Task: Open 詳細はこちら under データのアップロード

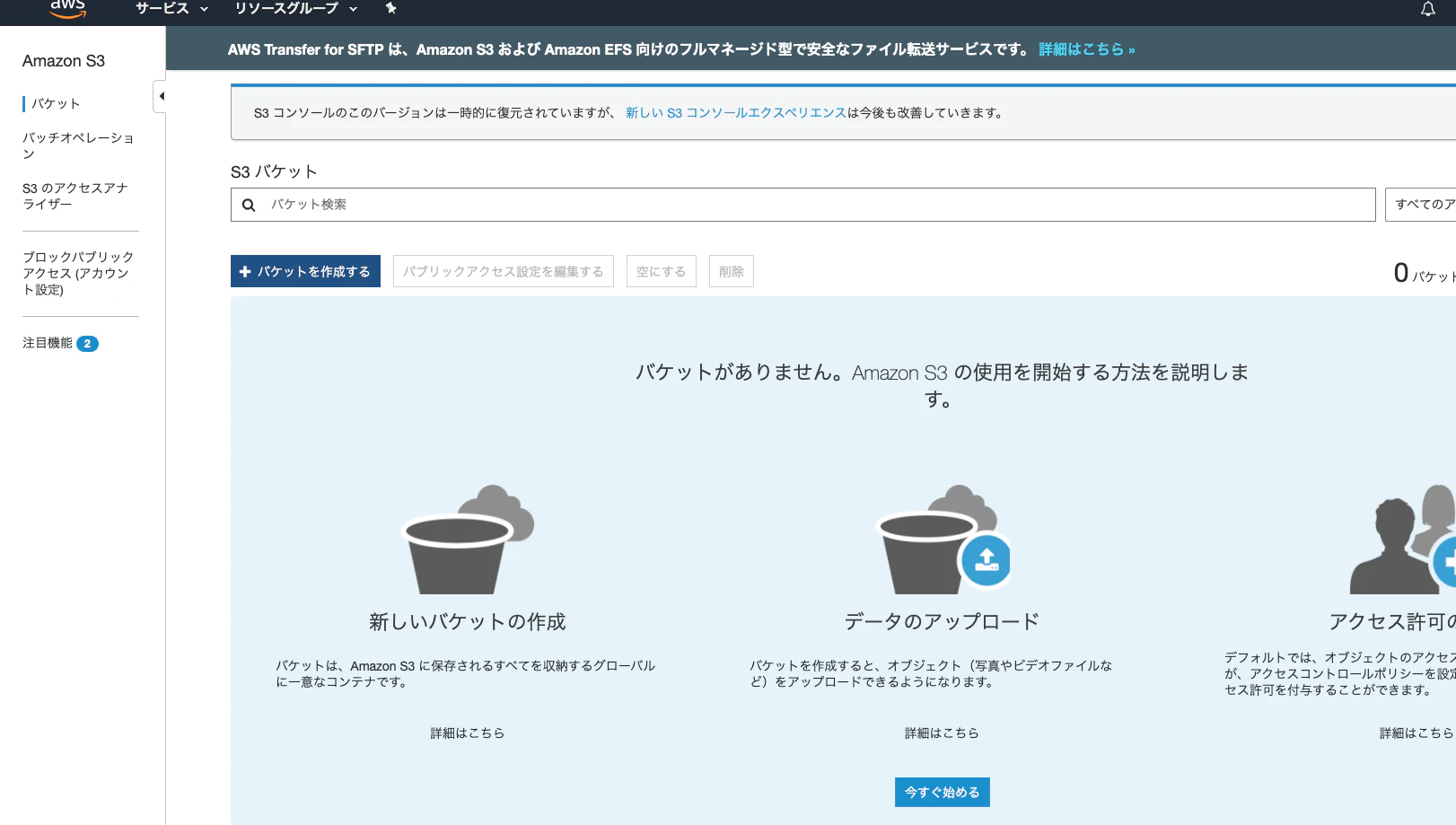Action: (942, 733)
